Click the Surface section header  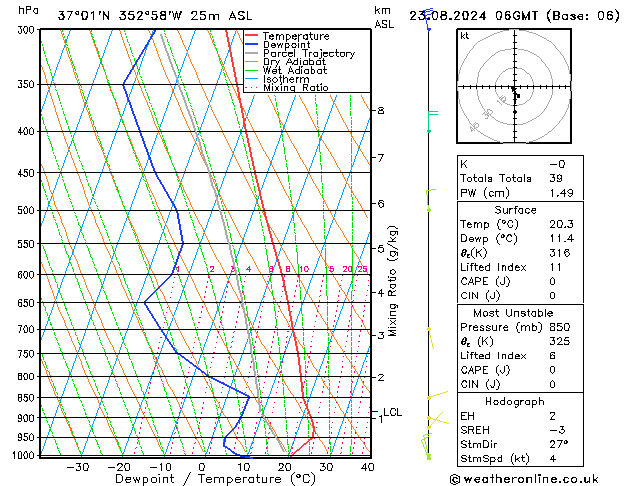coord(515,210)
